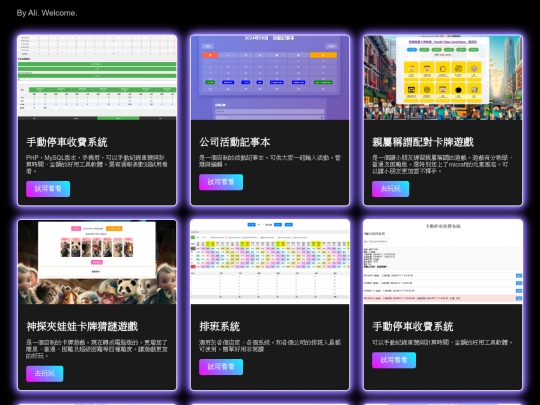Click 去玩玩 under 神探夾娃娃卡牌猜謎遊戲
The height and width of the screenshot is (405, 540).
click(44, 374)
